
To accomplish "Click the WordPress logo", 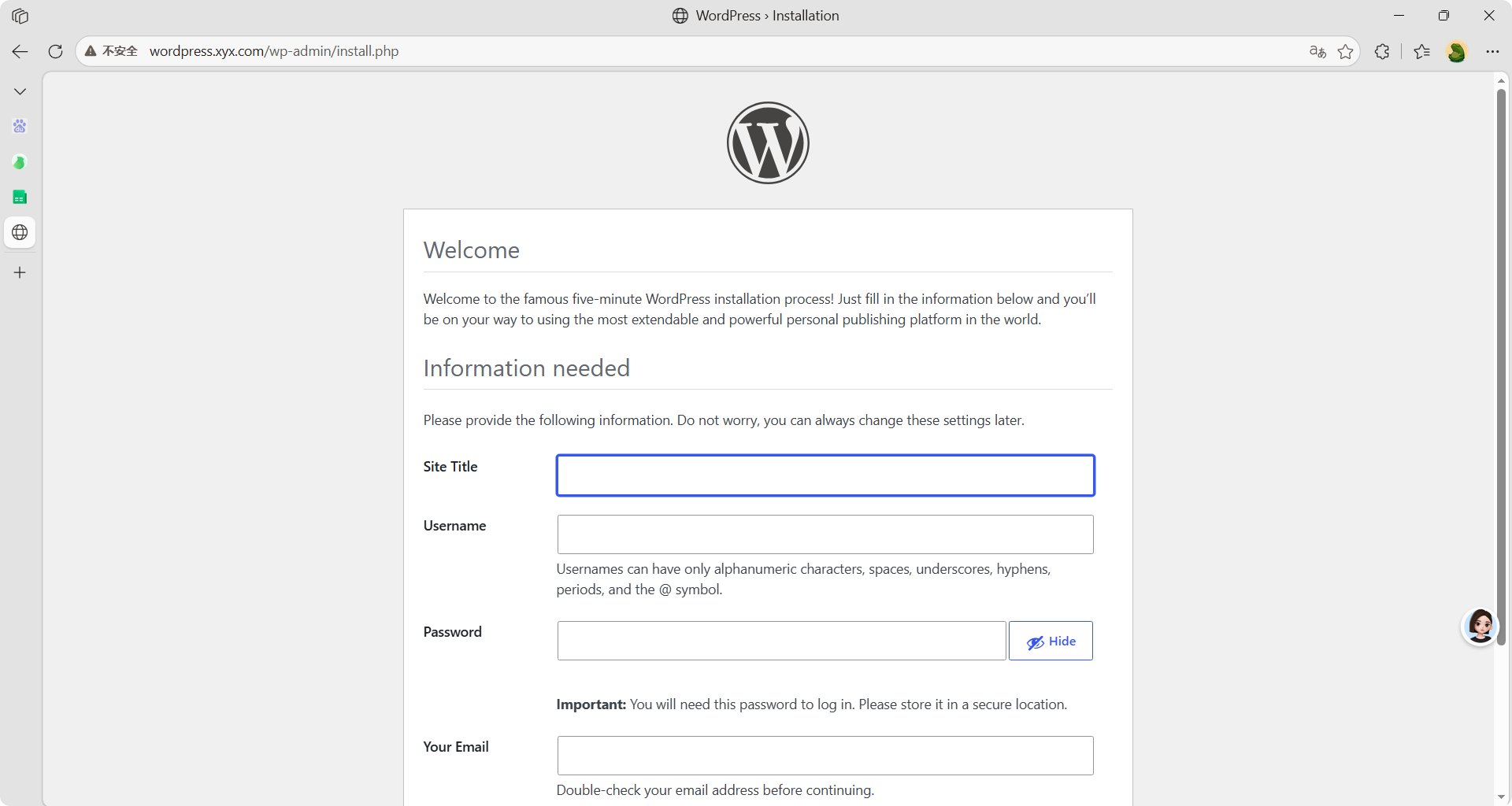I will click(x=768, y=142).
